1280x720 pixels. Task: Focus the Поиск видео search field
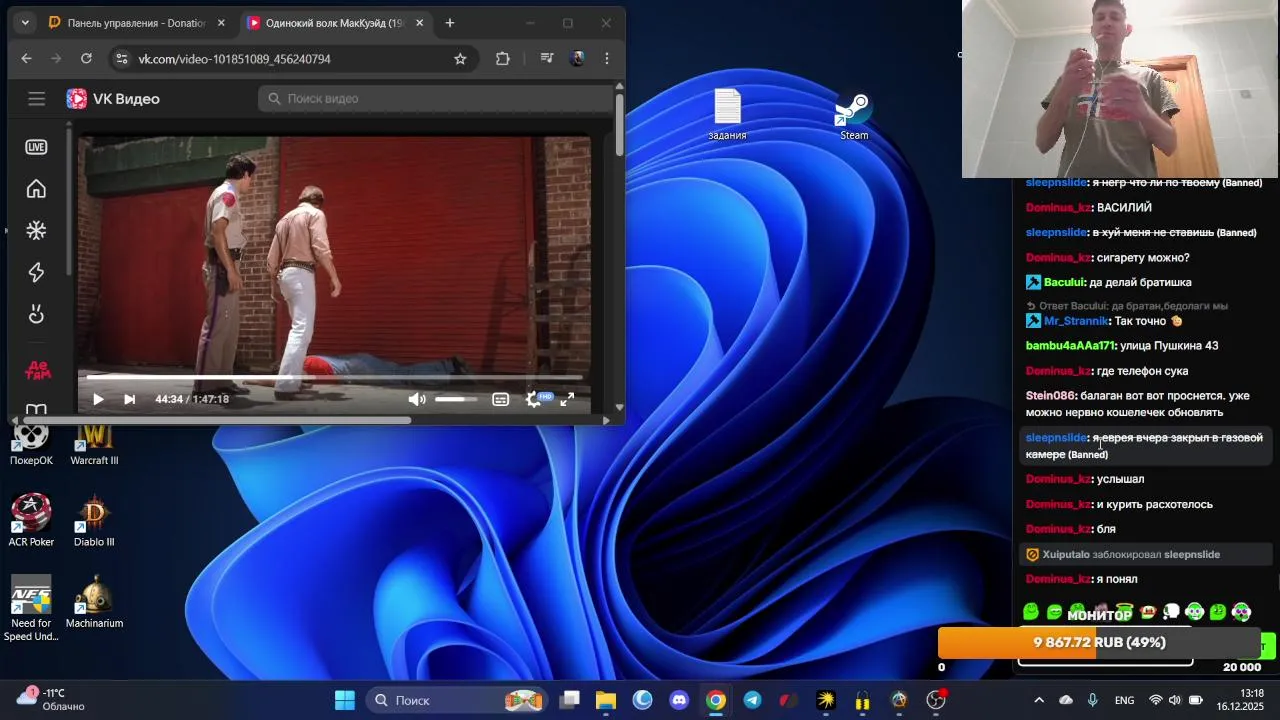tap(436, 98)
